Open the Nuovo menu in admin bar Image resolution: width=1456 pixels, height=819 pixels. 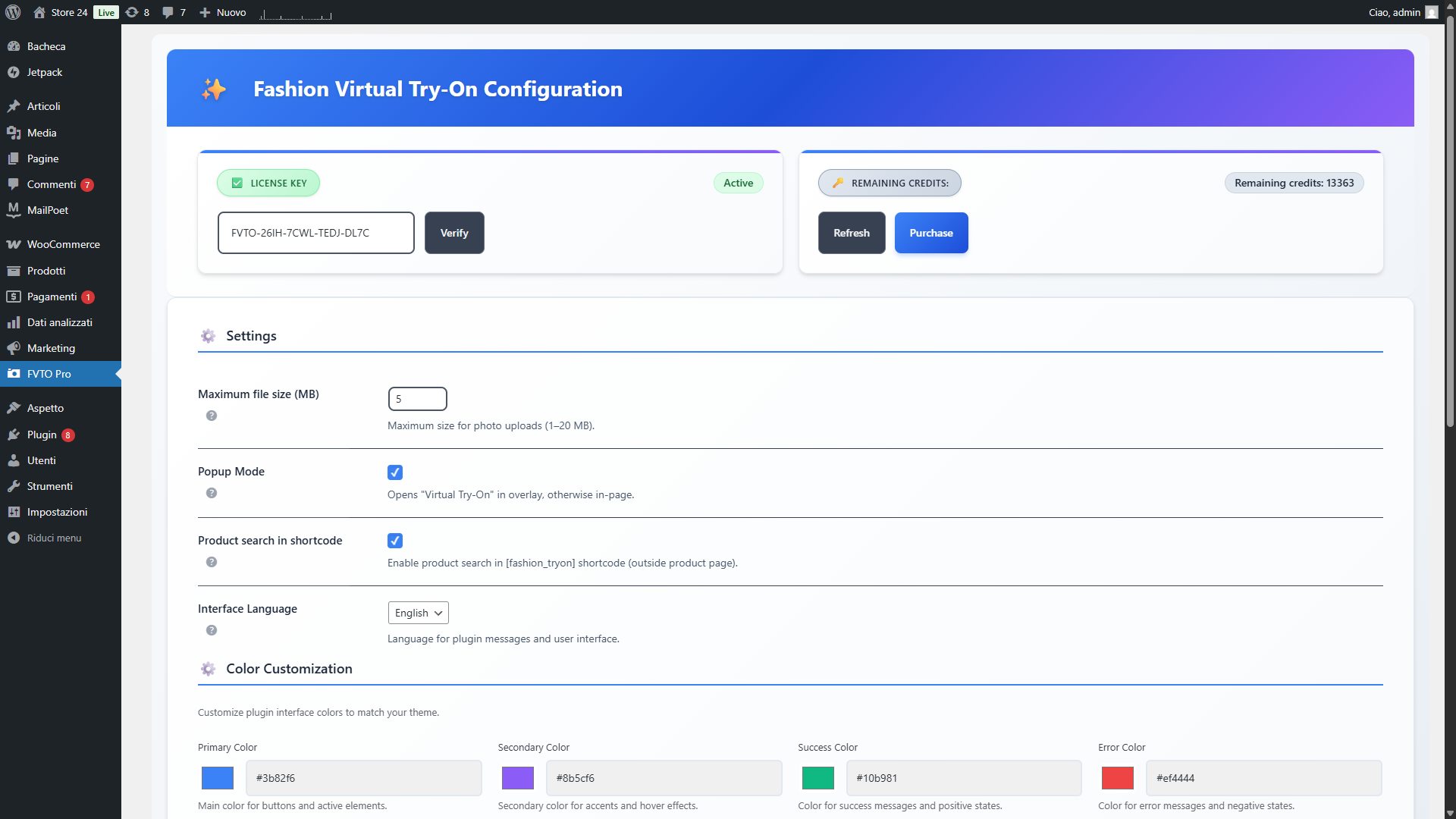pos(223,12)
